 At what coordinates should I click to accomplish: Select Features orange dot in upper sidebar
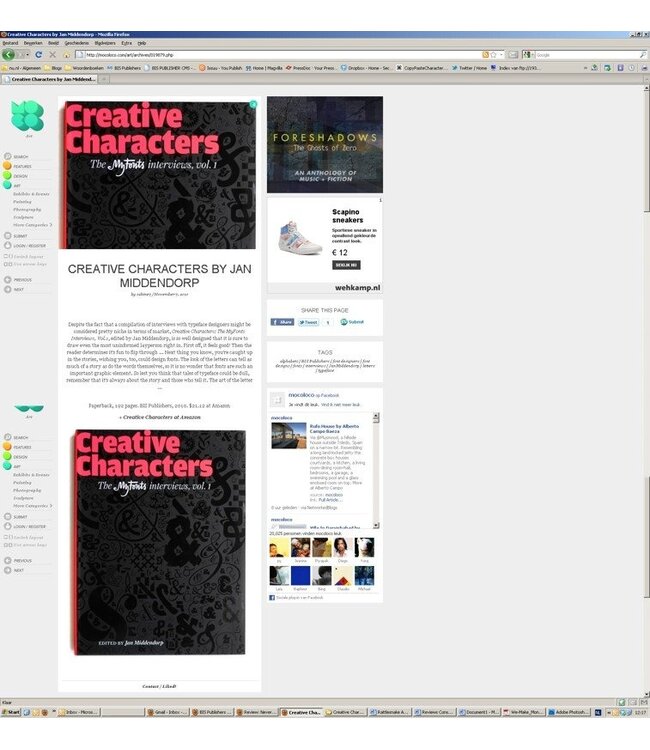coord(7,166)
